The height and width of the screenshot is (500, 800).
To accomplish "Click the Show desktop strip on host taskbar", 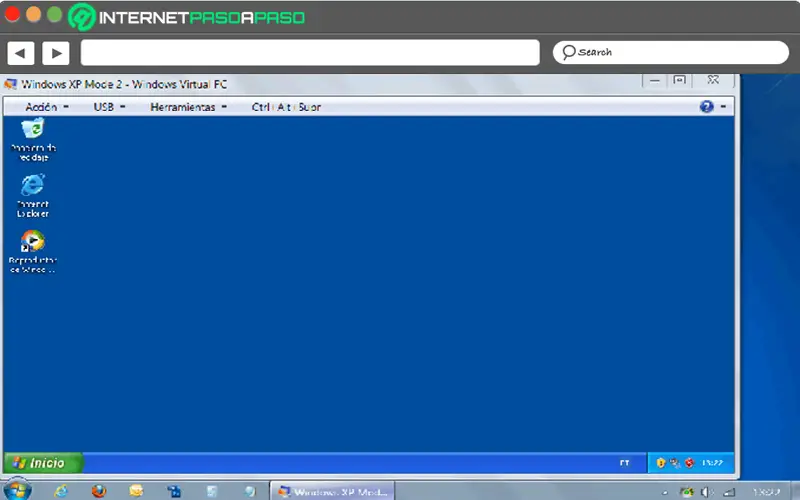I will 795,491.
